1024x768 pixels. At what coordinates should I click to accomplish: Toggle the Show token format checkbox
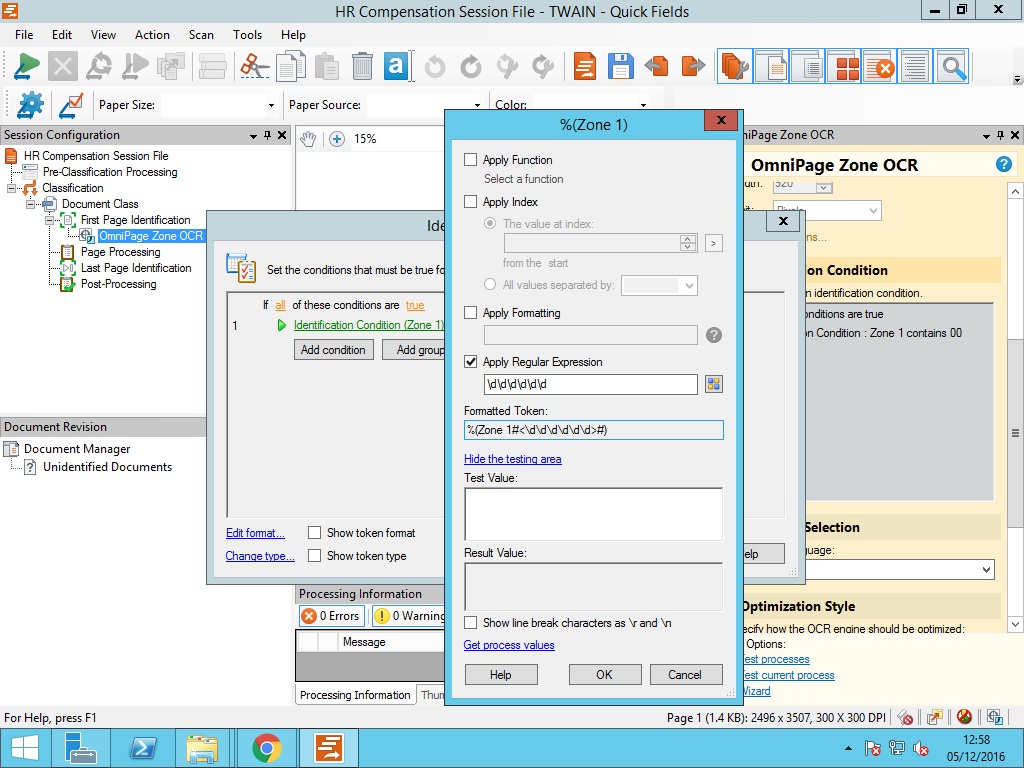tap(315, 533)
